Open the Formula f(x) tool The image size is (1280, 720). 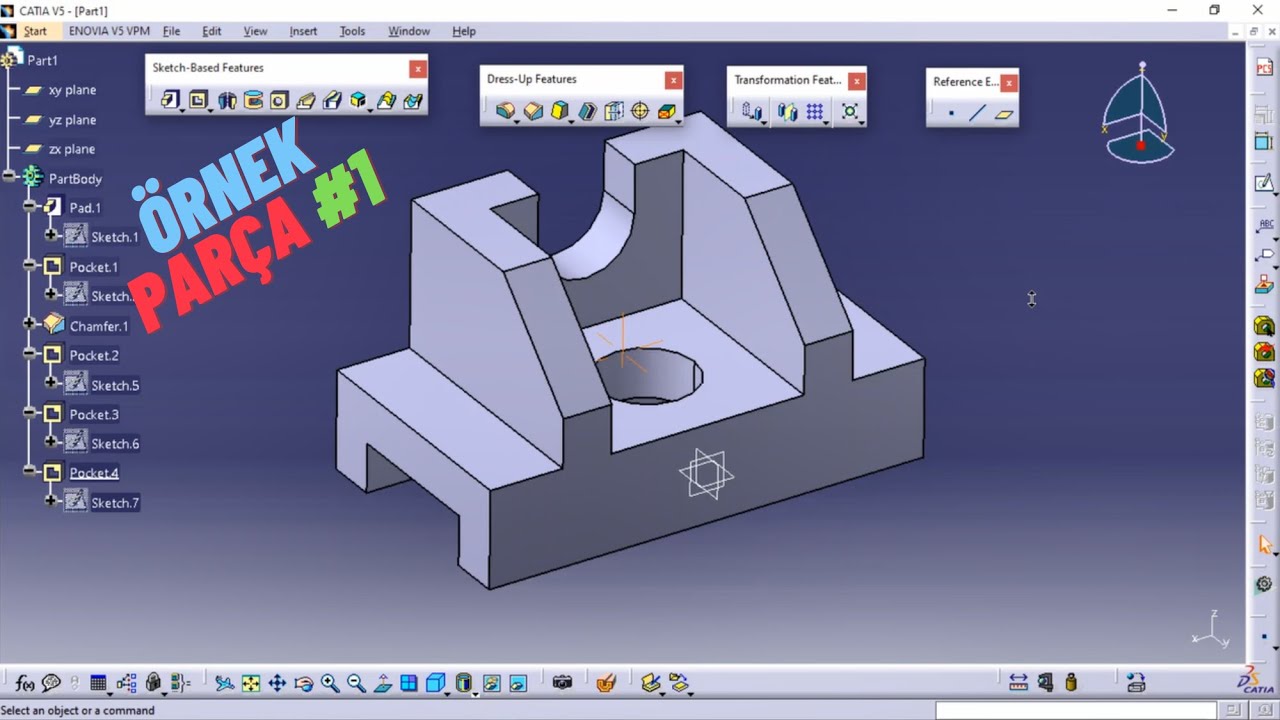[25, 683]
